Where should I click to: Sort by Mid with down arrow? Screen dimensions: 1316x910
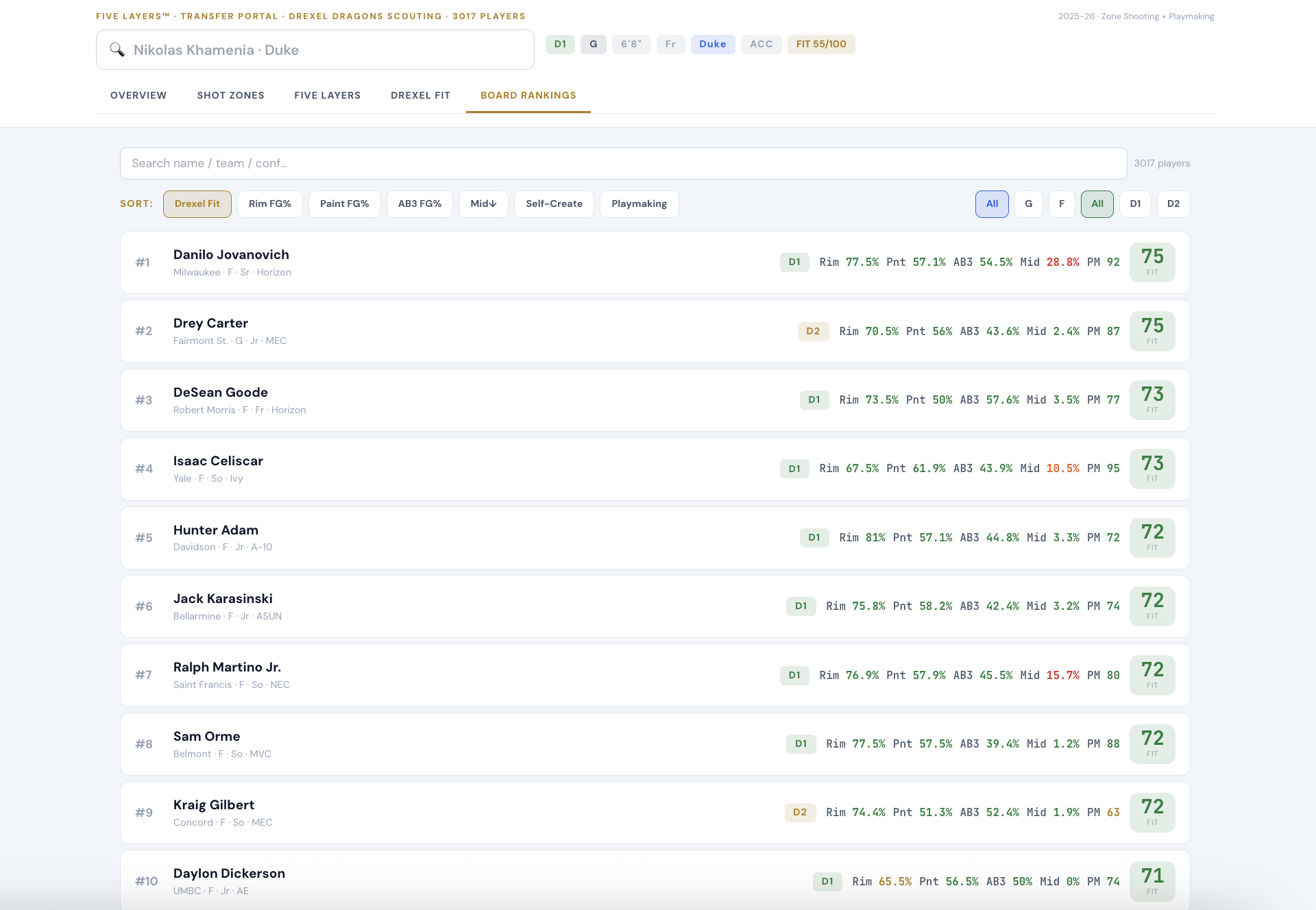point(483,204)
